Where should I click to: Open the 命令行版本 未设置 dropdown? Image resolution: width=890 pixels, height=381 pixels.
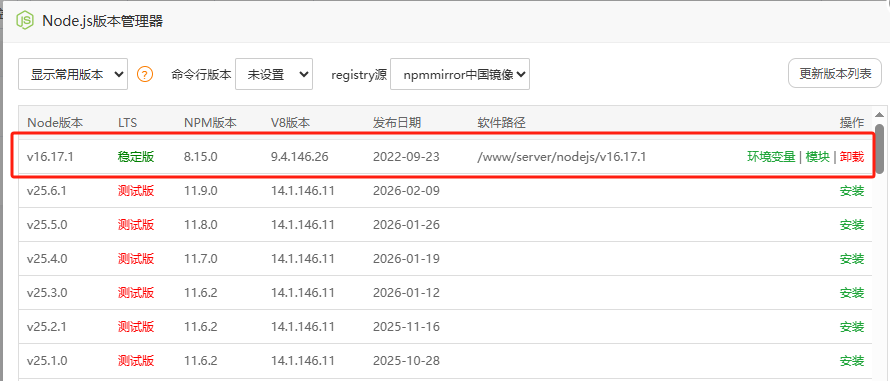pos(274,74)
